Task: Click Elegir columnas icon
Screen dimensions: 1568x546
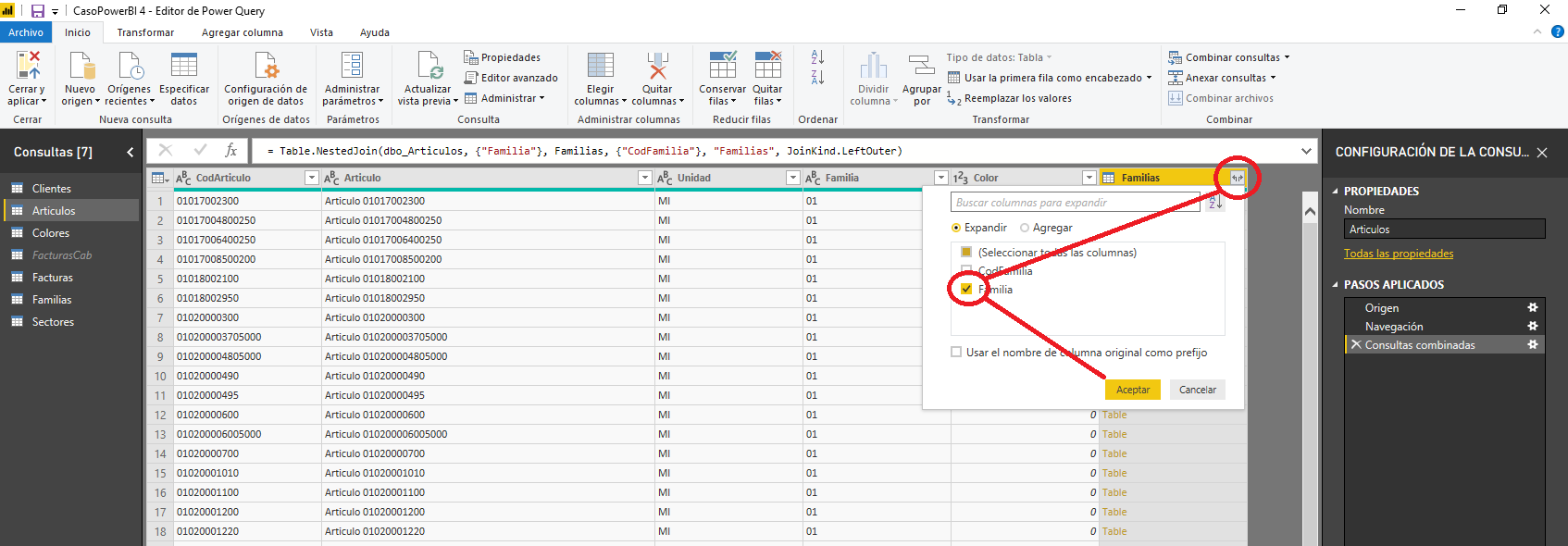Action: 600,67
